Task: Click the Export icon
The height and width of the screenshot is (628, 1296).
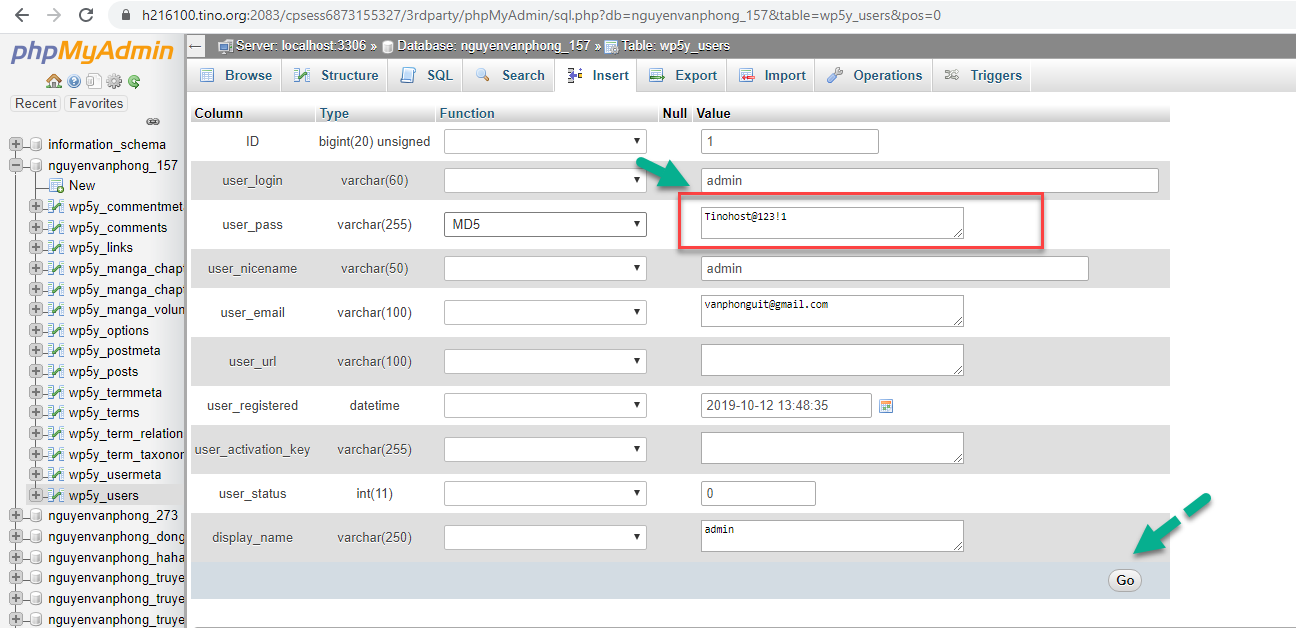Action: [657, 75]
